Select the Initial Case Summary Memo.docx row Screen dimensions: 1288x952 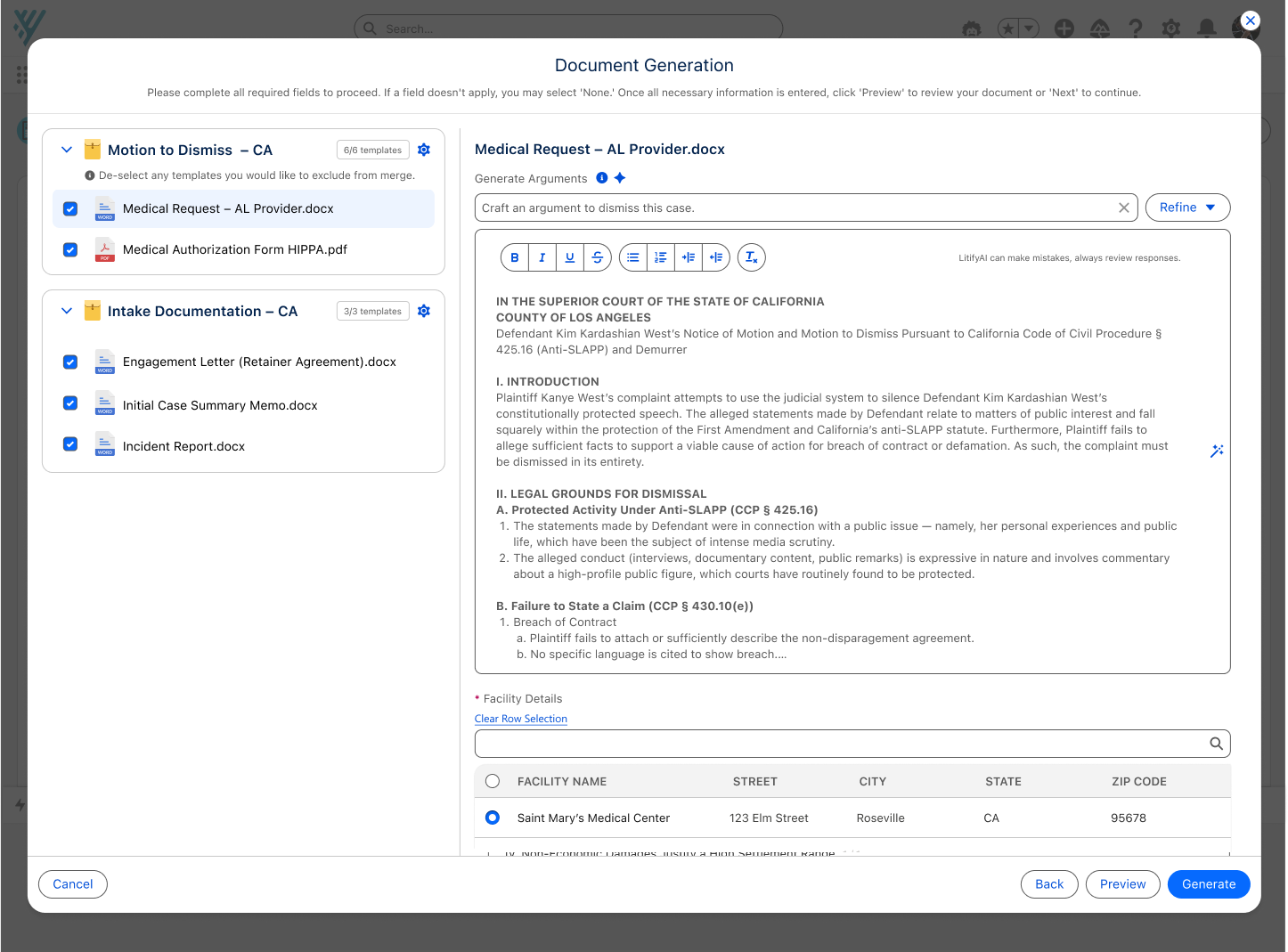click(243, 405)
